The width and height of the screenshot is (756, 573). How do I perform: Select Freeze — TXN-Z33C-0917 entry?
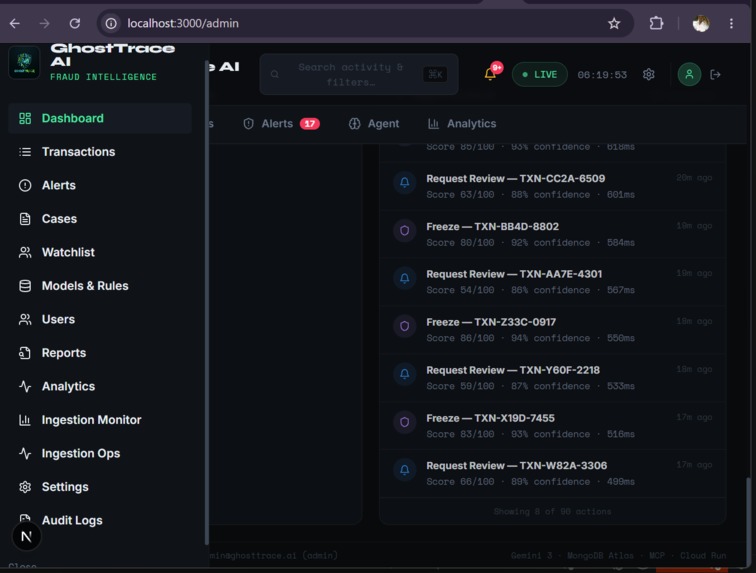coord(553,330)
